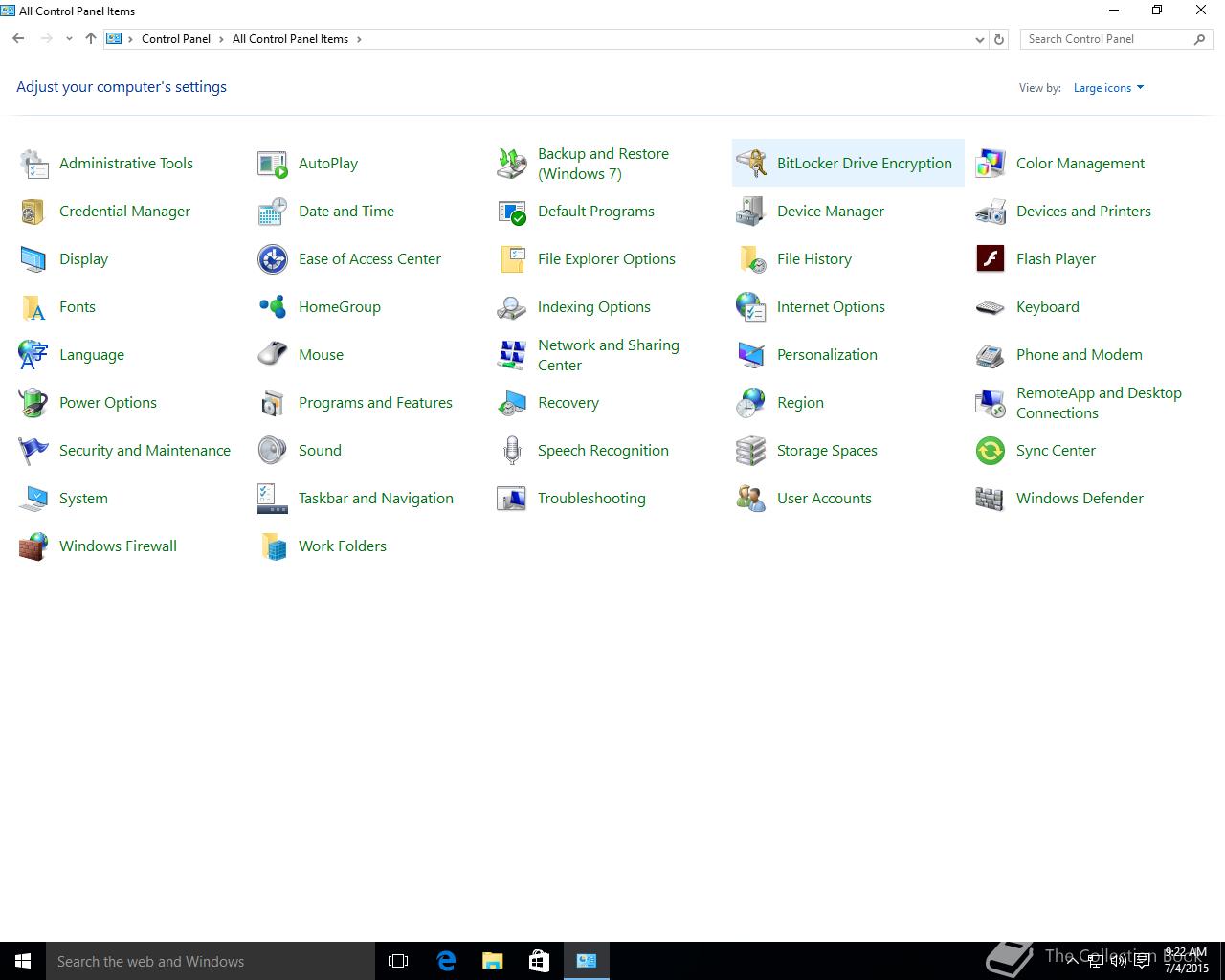Open Network and Sharing Center icon
Viewport: 1225px width, 980px height.
[512, 355]
